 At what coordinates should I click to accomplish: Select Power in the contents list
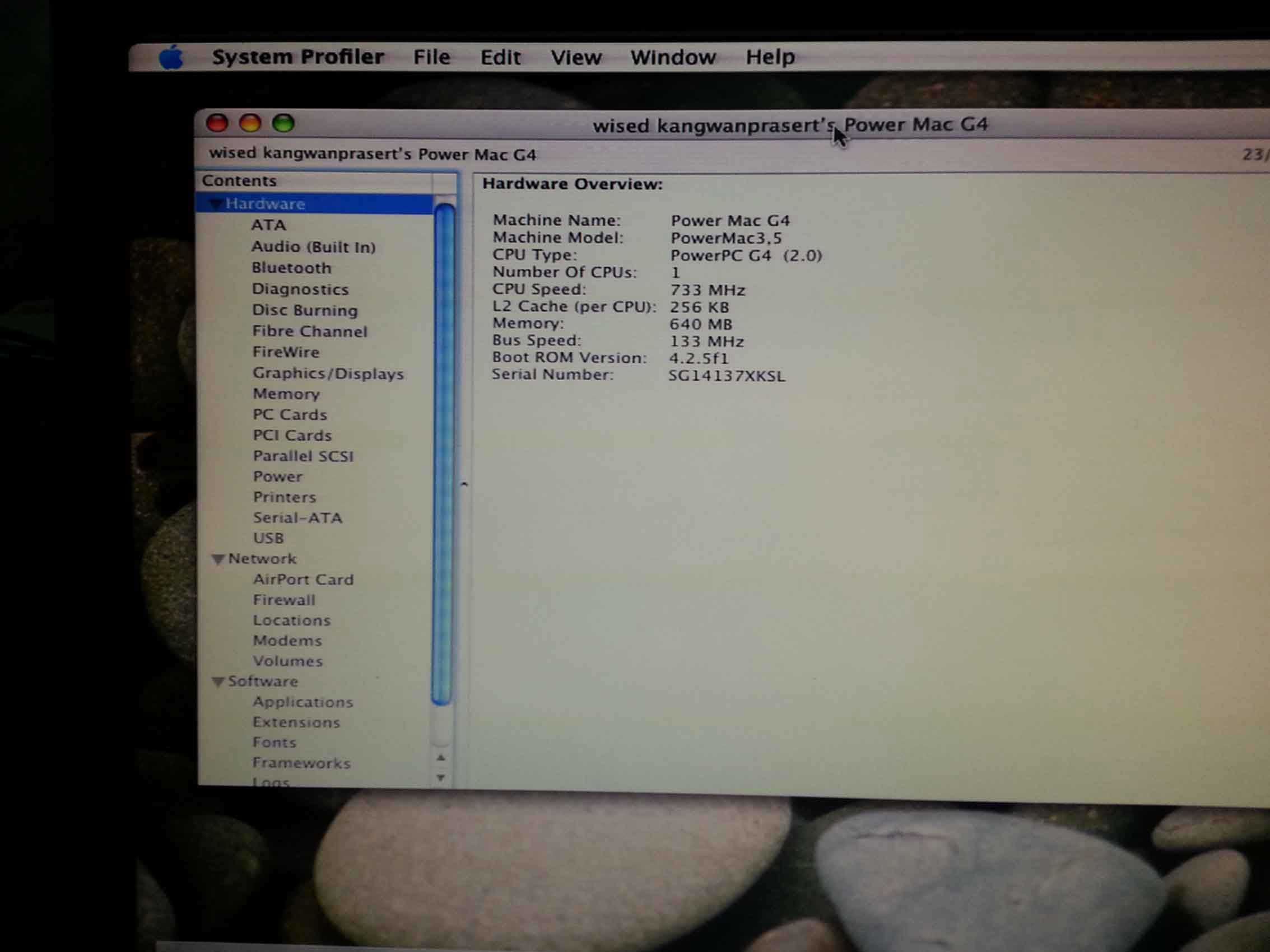(278, 477)
